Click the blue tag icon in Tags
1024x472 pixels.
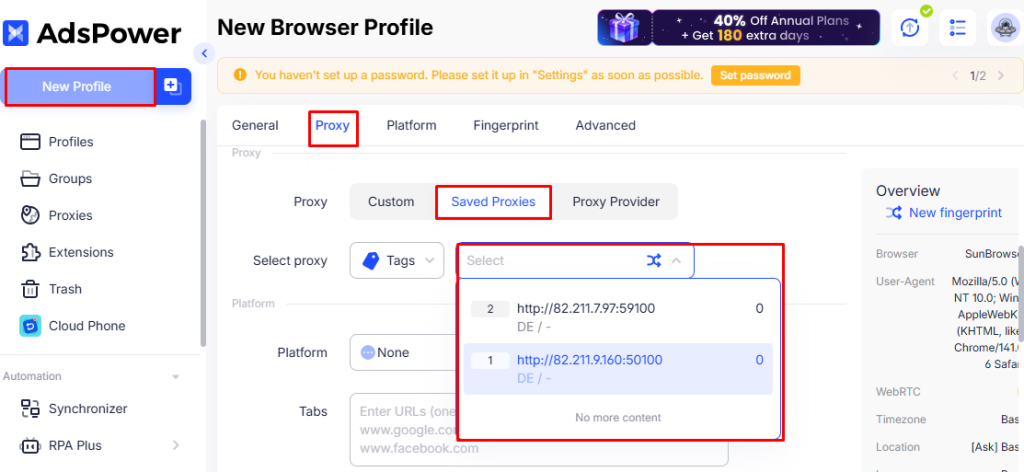(370, 261)
